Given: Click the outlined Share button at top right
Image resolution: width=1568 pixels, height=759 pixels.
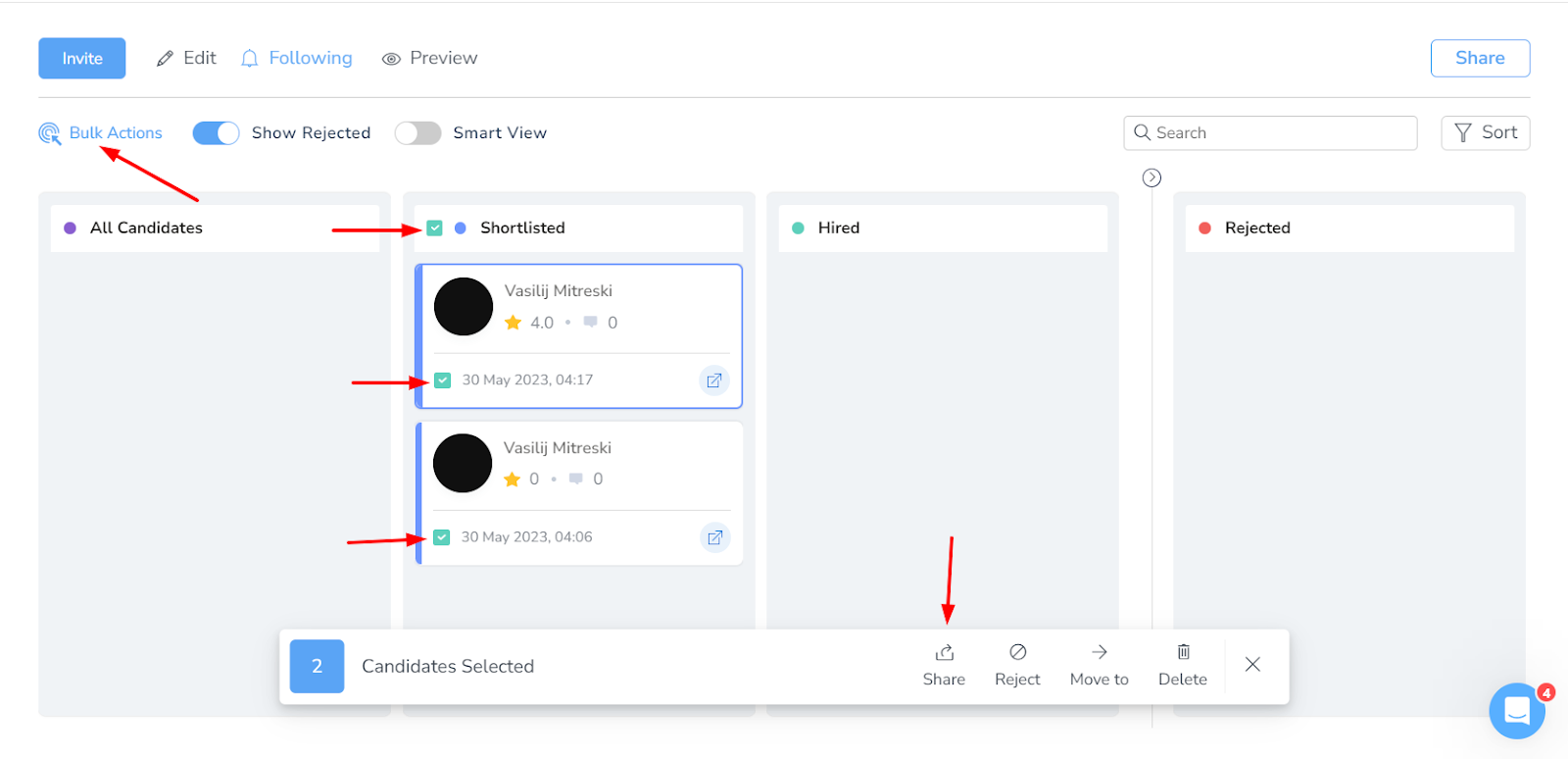Looking at the screenshot, I should tap(1479, 58).
